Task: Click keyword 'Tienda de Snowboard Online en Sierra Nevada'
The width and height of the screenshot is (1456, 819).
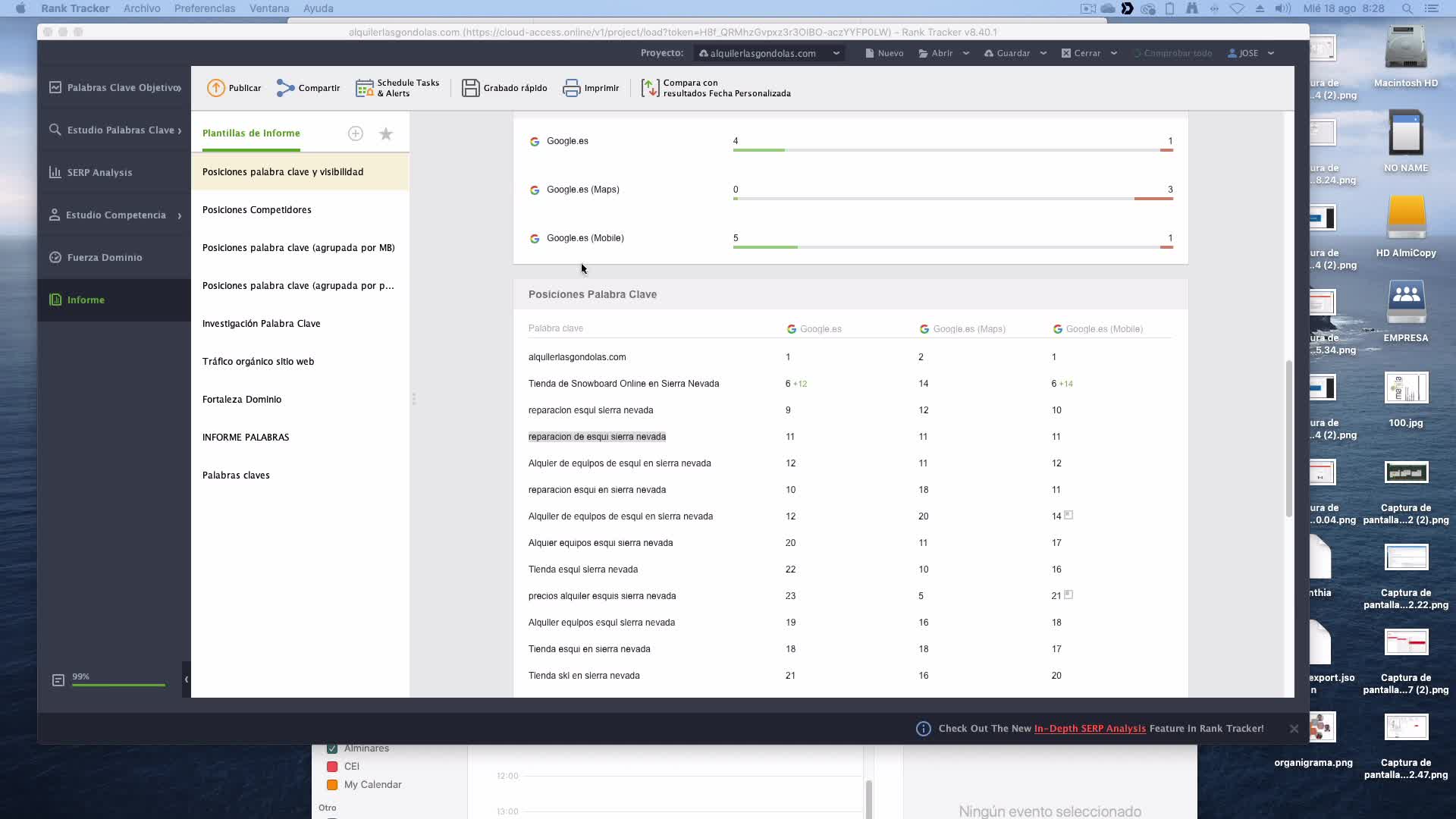Action: [623, 384]
